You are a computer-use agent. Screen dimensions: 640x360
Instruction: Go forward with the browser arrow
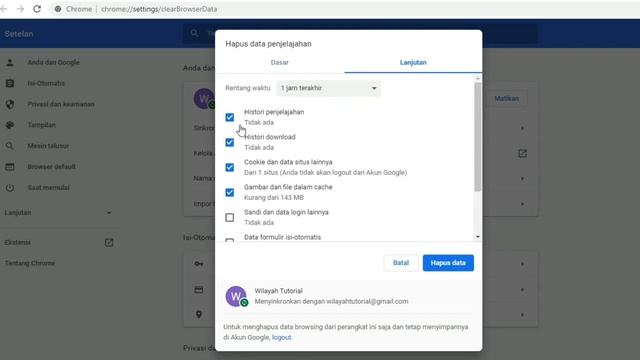[20, 9]
